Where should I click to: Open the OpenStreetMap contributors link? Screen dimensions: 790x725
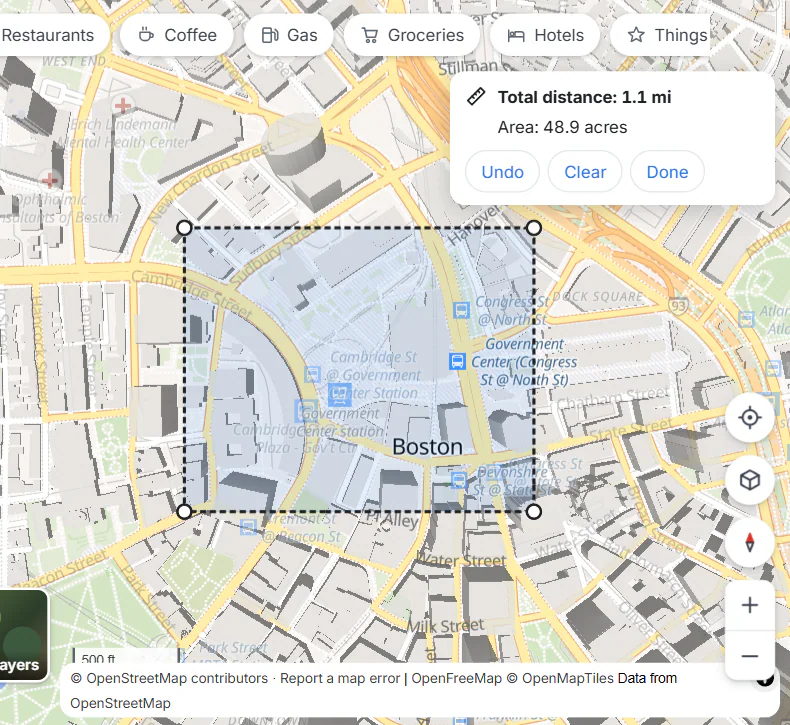(x=169, y=678)
